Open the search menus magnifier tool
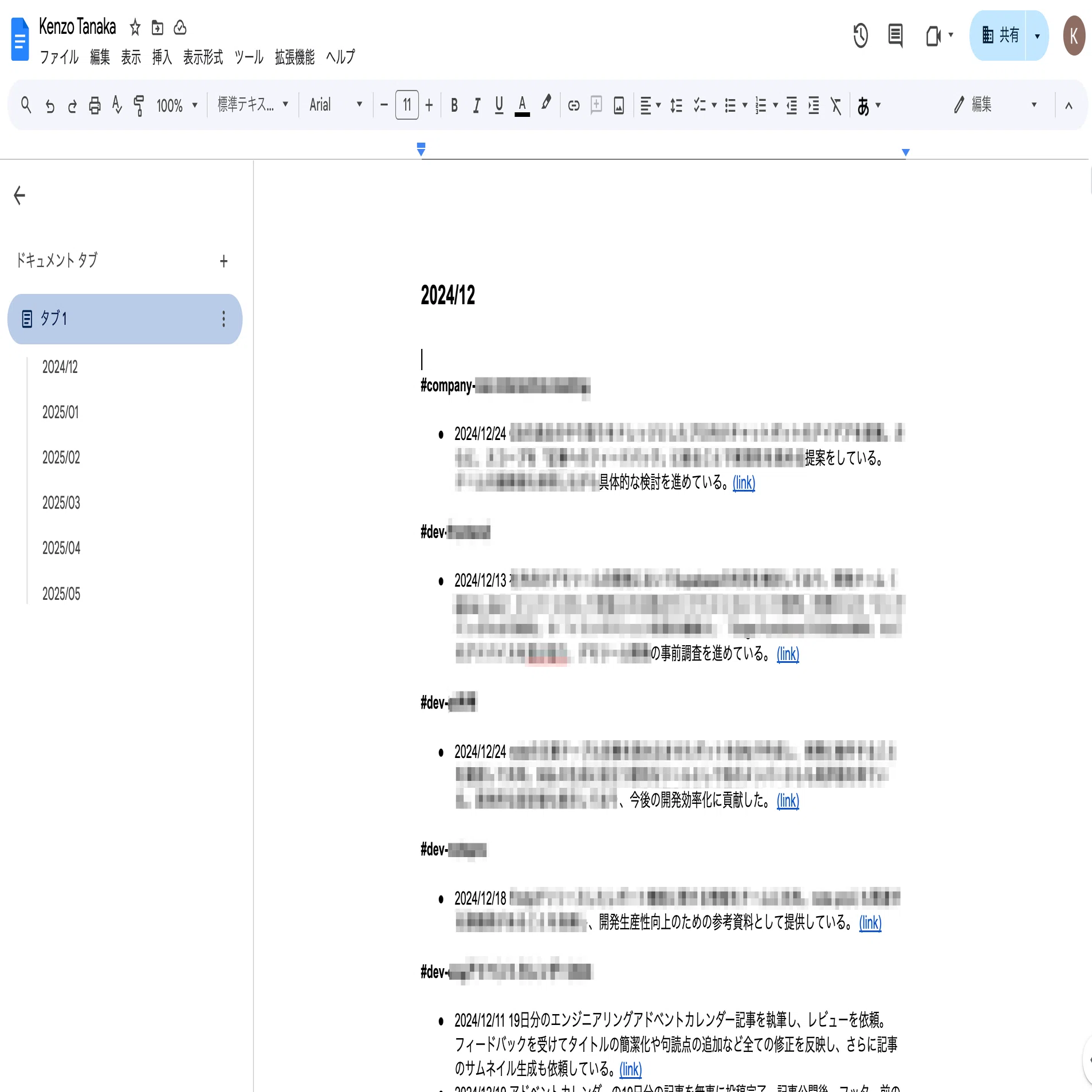The width and height of the screenshot is (1092, 1092). [26, 105]
